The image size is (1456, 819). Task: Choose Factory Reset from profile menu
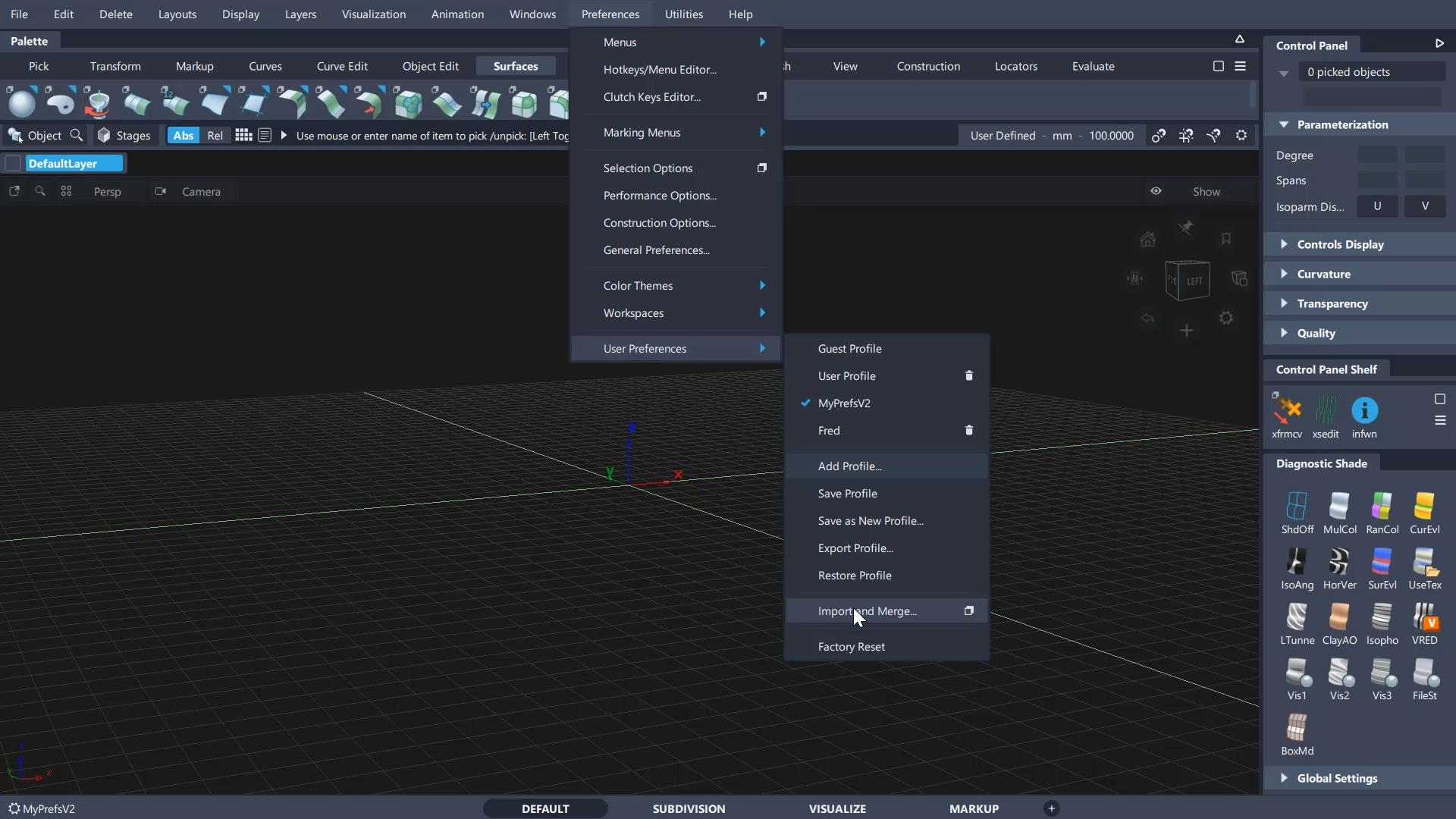click(x=851, y=647)
